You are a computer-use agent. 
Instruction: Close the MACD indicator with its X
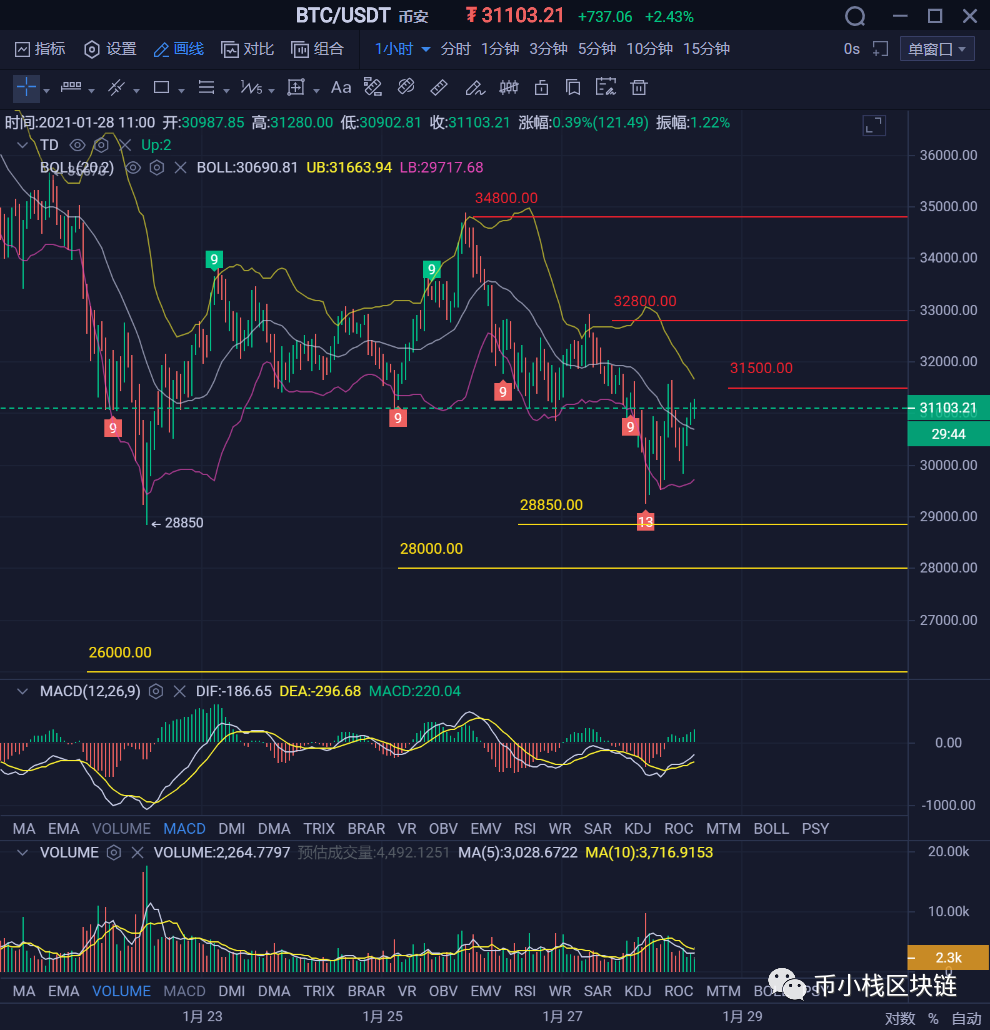pos(178,690)
